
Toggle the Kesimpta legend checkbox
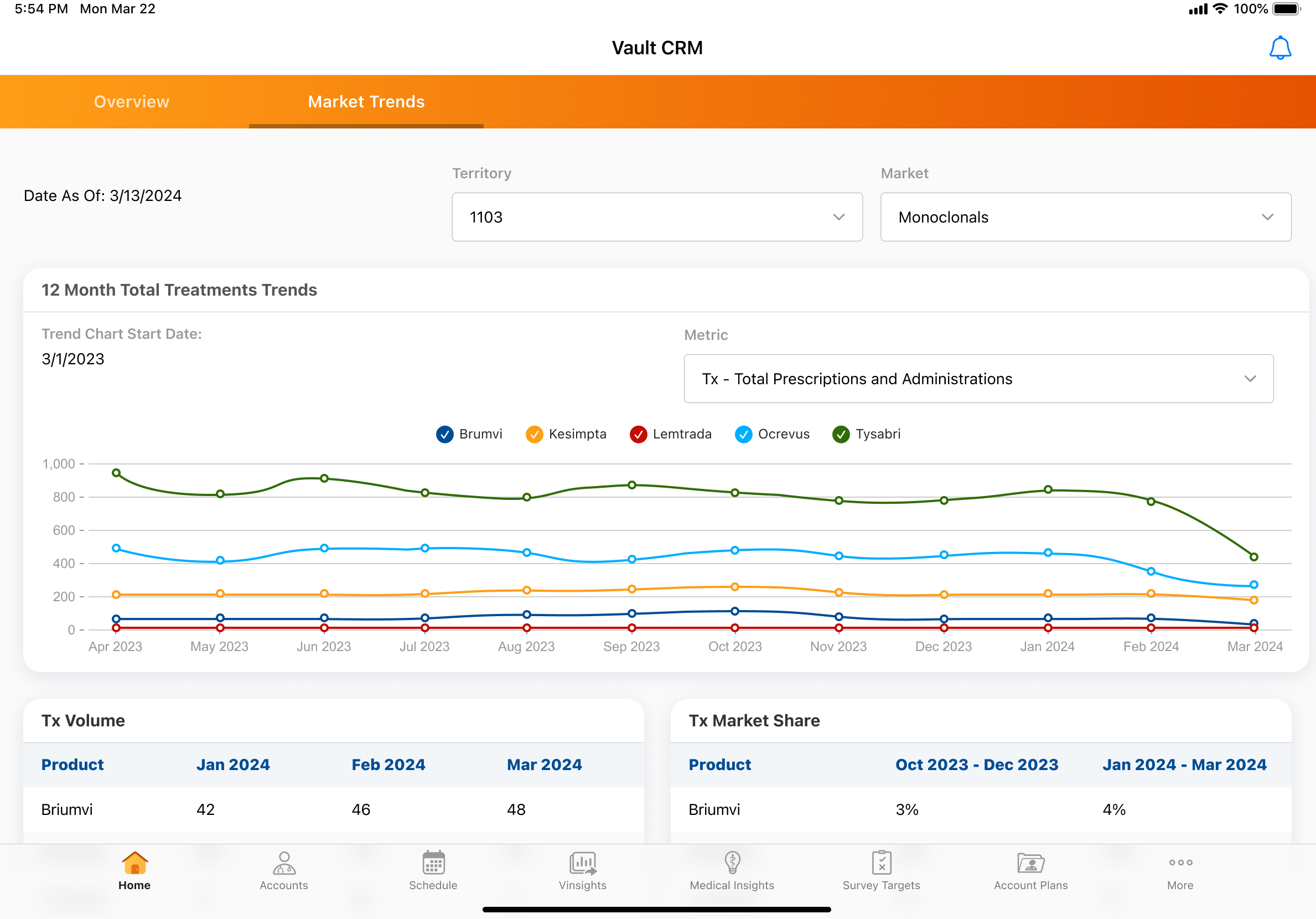click(x=534, y=435)
